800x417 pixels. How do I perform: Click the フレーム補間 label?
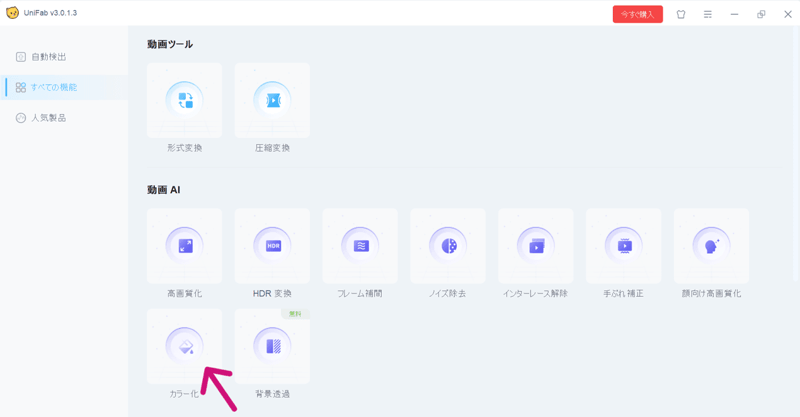tap(360, 293)
